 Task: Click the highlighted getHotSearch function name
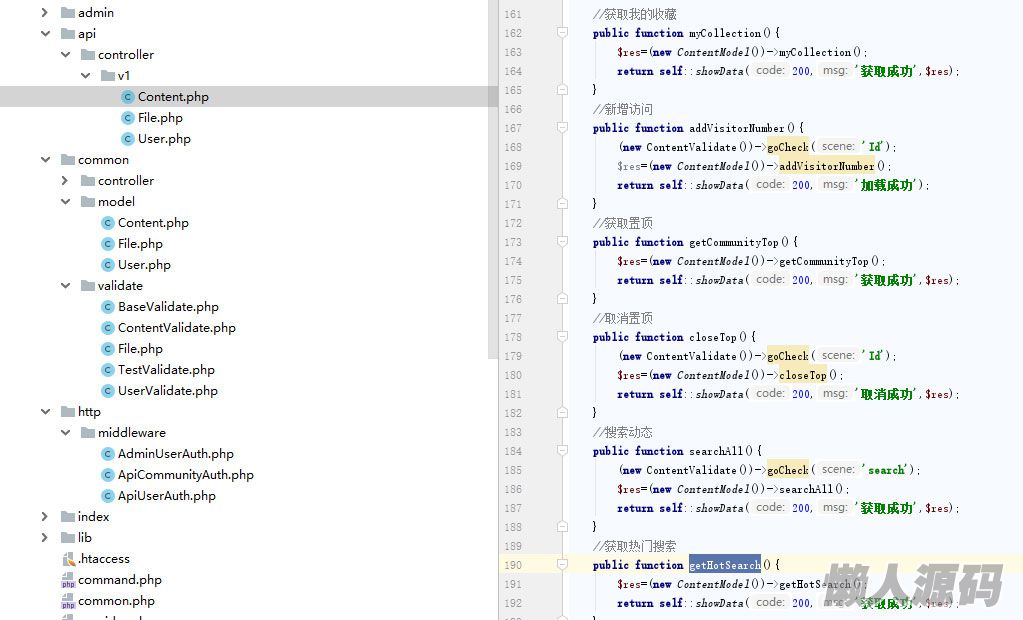pos(725,565)
